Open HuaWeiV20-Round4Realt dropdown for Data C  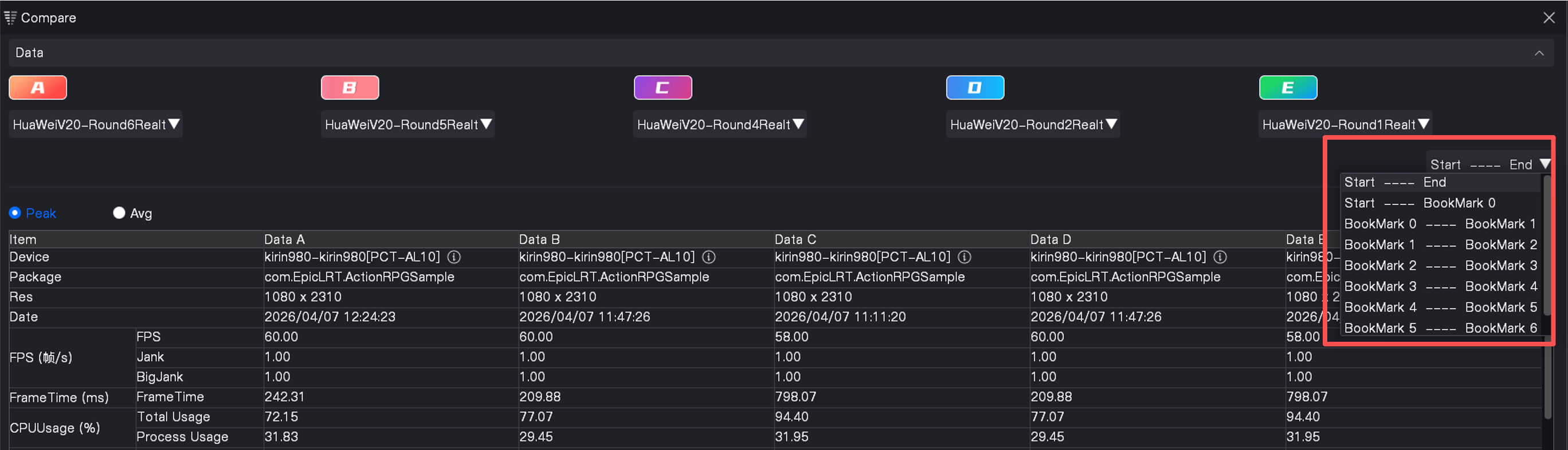pos(720,125)
